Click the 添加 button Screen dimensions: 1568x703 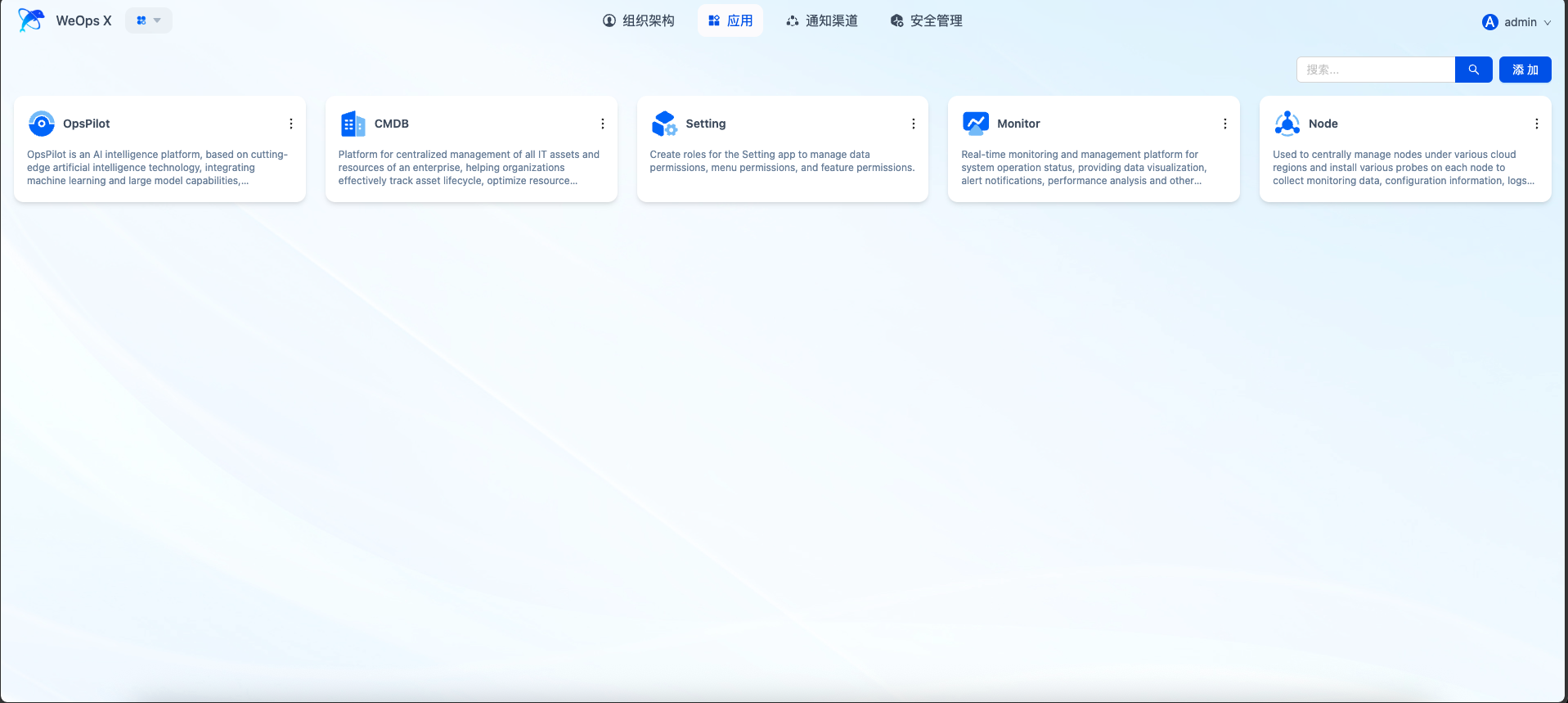point(1525,70)
